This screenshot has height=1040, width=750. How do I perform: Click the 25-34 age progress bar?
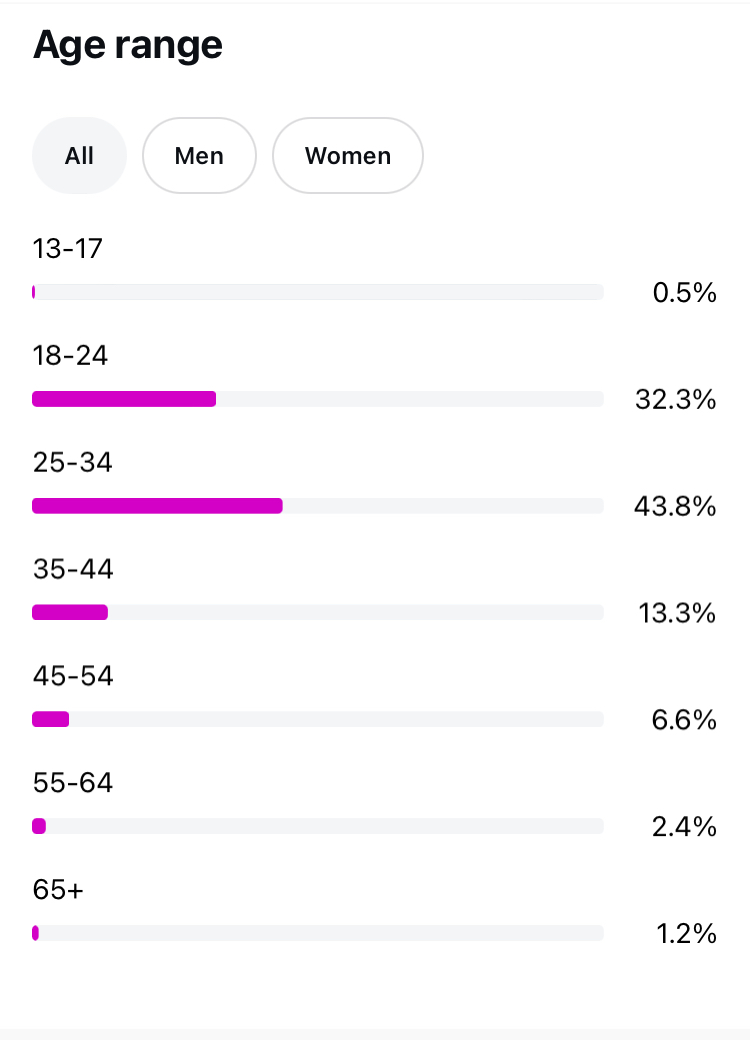[x=318, y=506]
